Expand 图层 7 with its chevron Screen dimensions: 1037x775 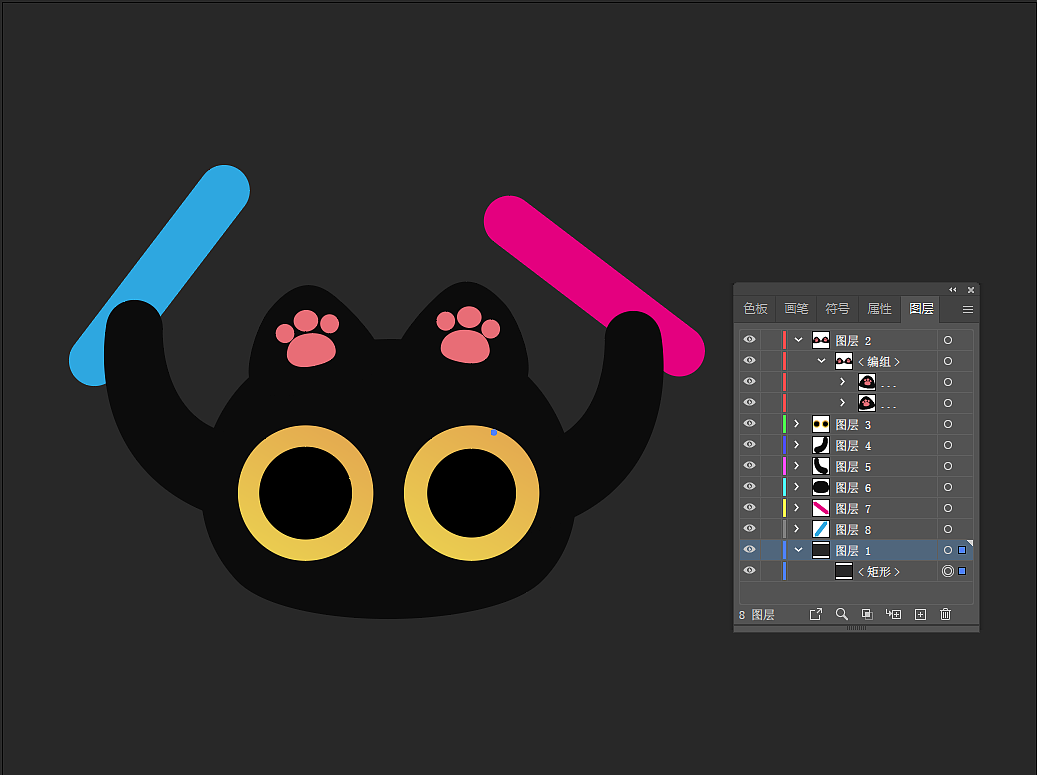coord(797,508)
